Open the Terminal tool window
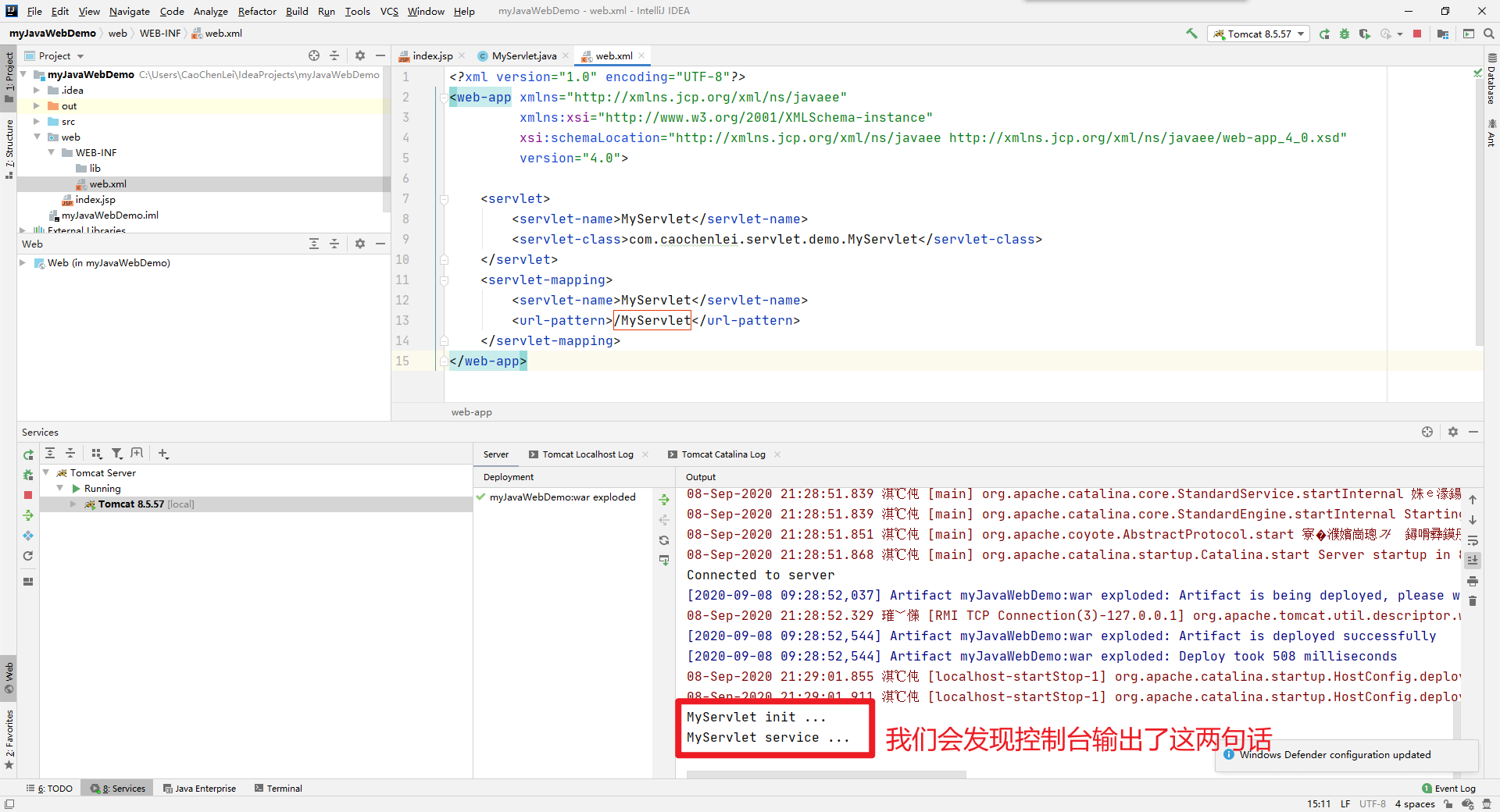1500x812 pixels. tap(278, 789)
